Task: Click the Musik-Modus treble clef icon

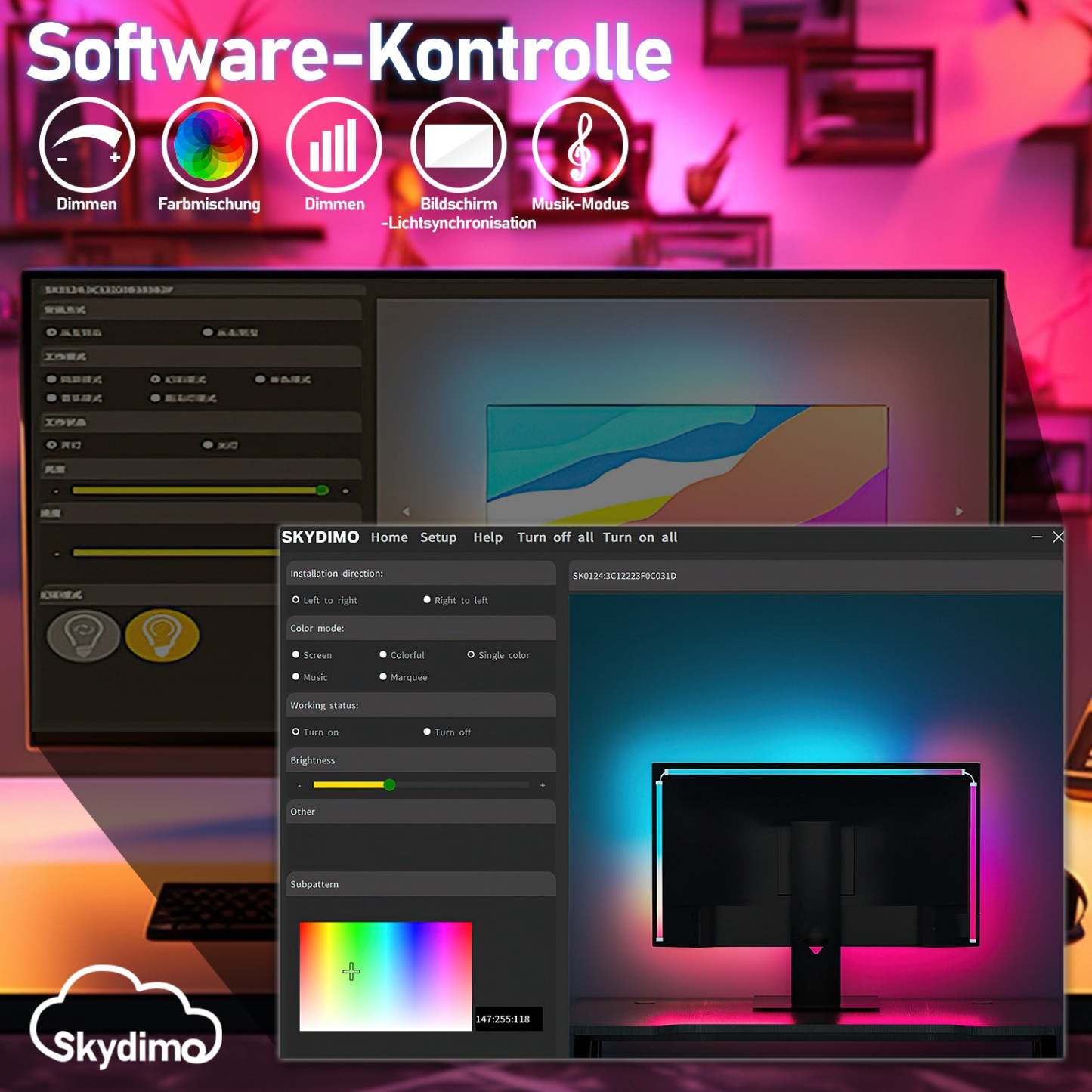Action: 580,144
